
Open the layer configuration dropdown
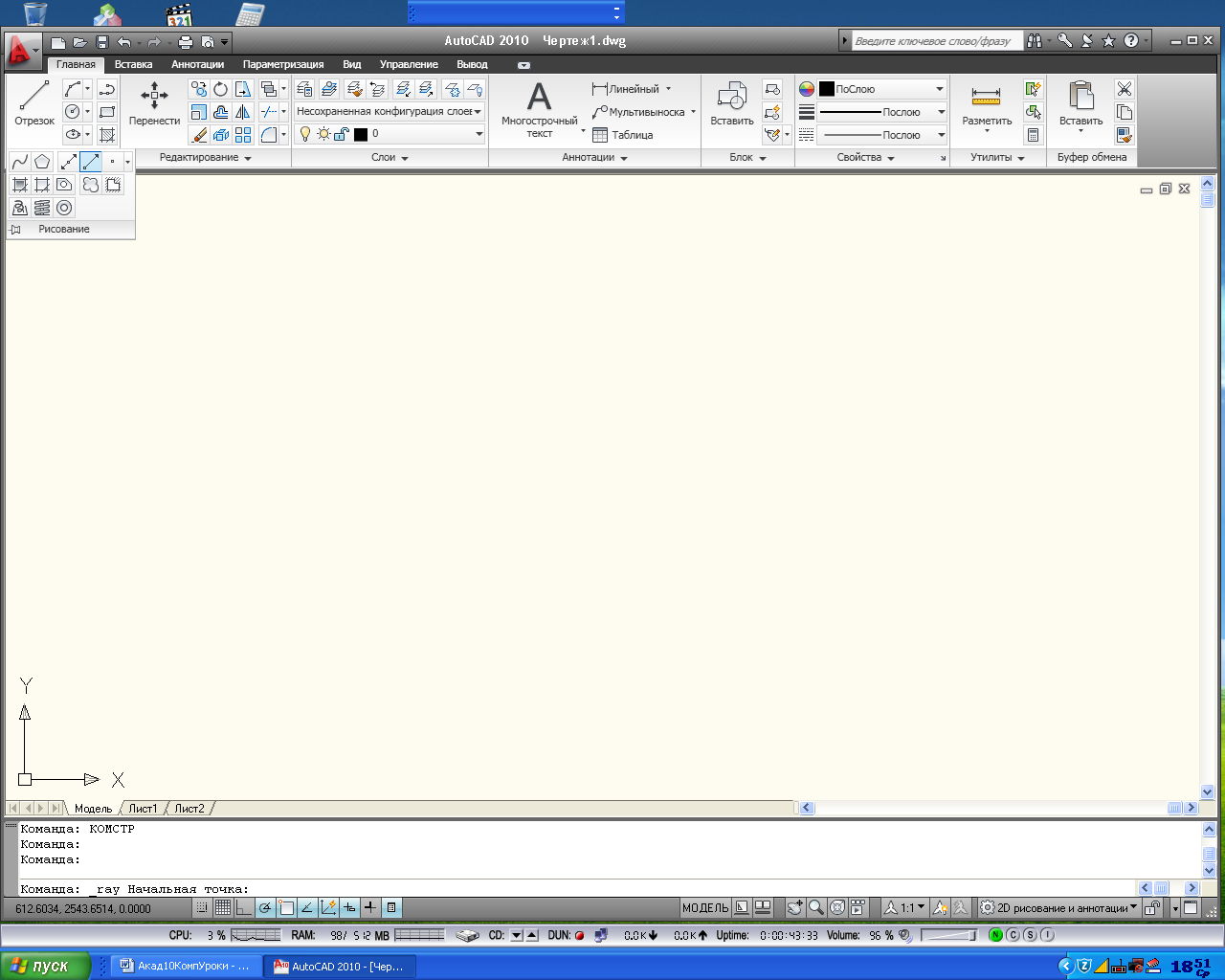389,111
